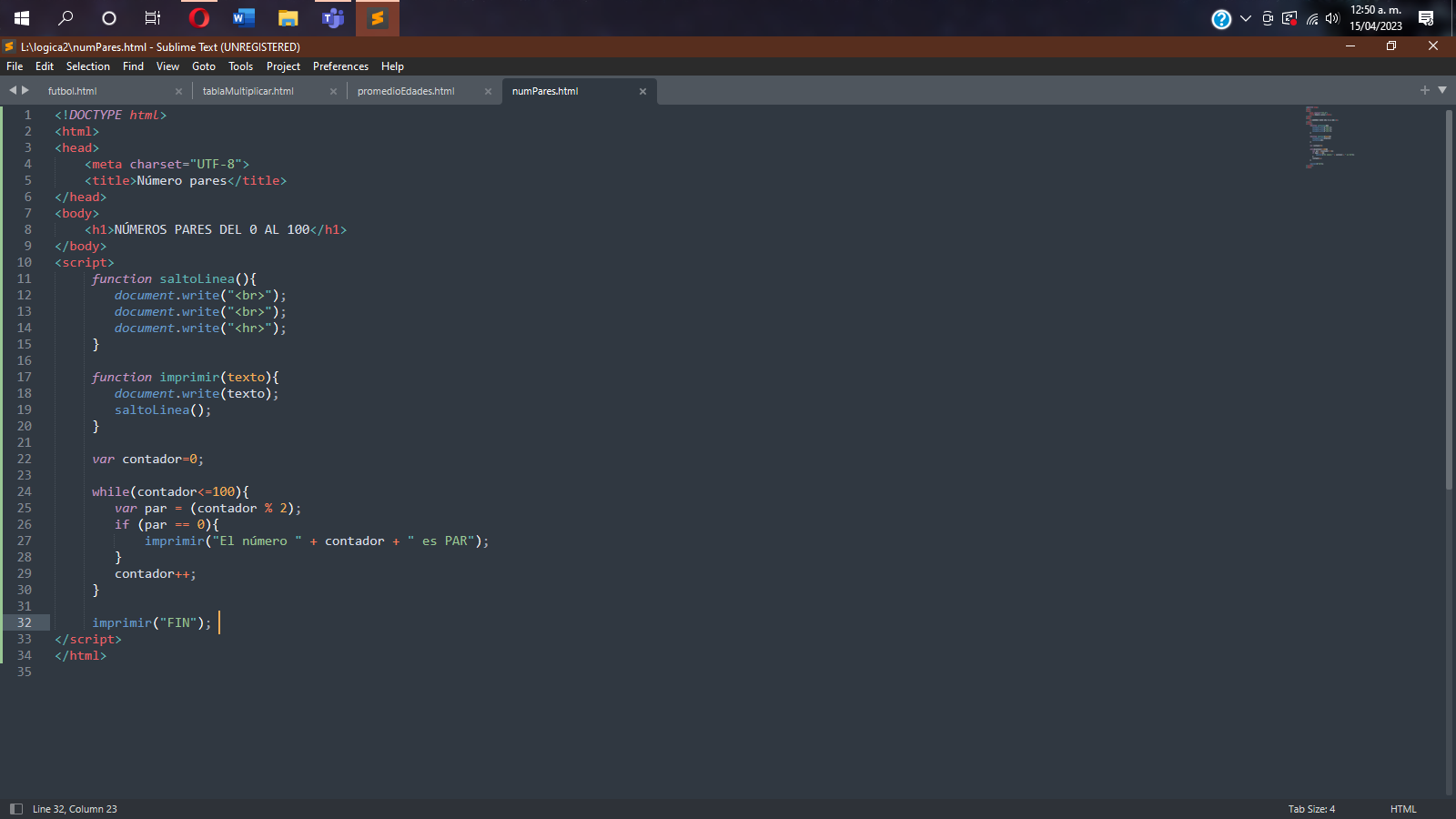Viewport: 1456px width, 819px height.
Task: Toggle the side bar status icon
Action: [x=15, y=809]
